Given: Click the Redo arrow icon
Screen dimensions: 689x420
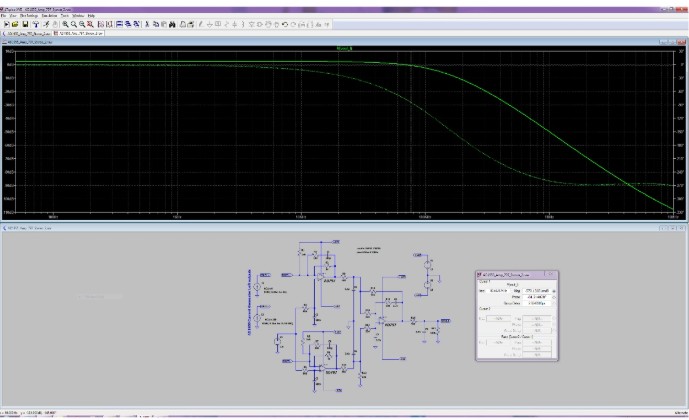Looking at the screenshot, I should coord(293,24).
